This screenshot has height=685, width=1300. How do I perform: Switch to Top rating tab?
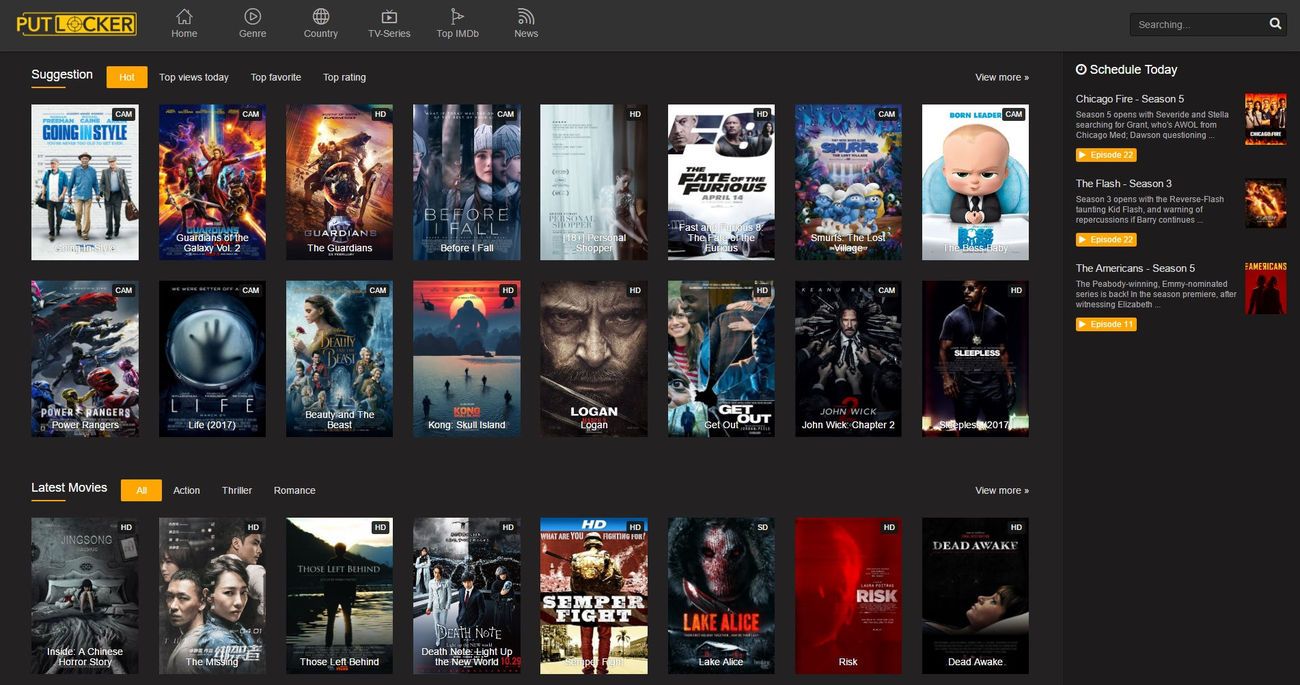click(344, 77)
